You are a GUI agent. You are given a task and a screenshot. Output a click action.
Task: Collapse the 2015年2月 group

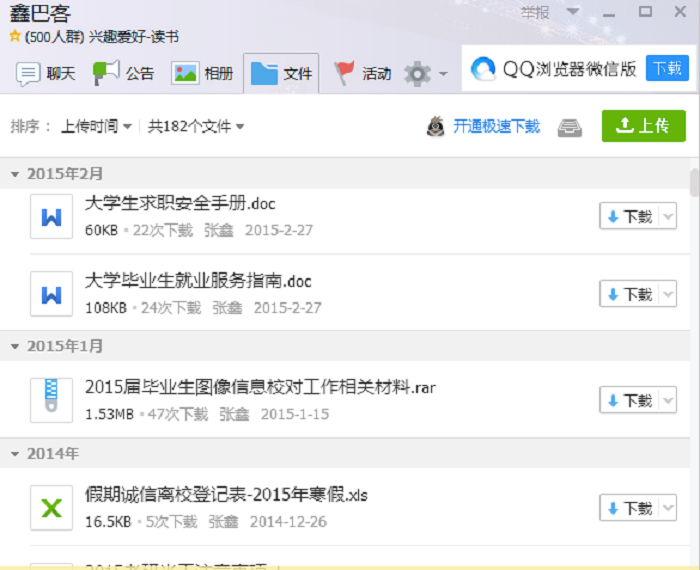tap(15, 174)
